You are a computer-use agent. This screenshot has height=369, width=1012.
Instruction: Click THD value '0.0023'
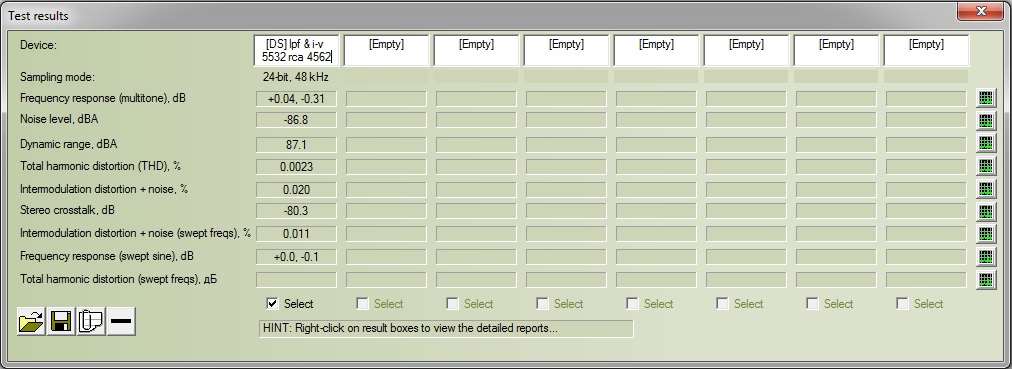(x=296, y=166)
